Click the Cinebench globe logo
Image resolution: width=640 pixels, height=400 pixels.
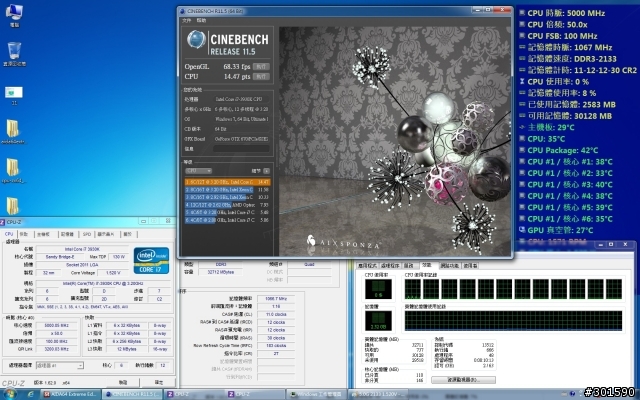[x=196, y=40]
